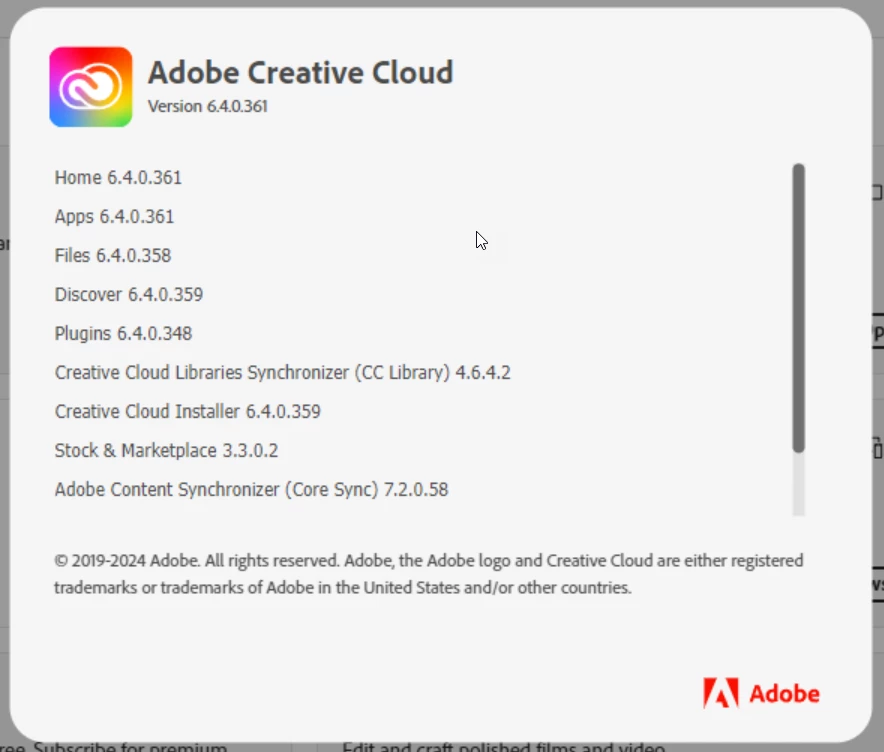Click the Apps 6.4.0.361 entry
The height and width of the screenshot is (752, 884).
tap(114, 217)
